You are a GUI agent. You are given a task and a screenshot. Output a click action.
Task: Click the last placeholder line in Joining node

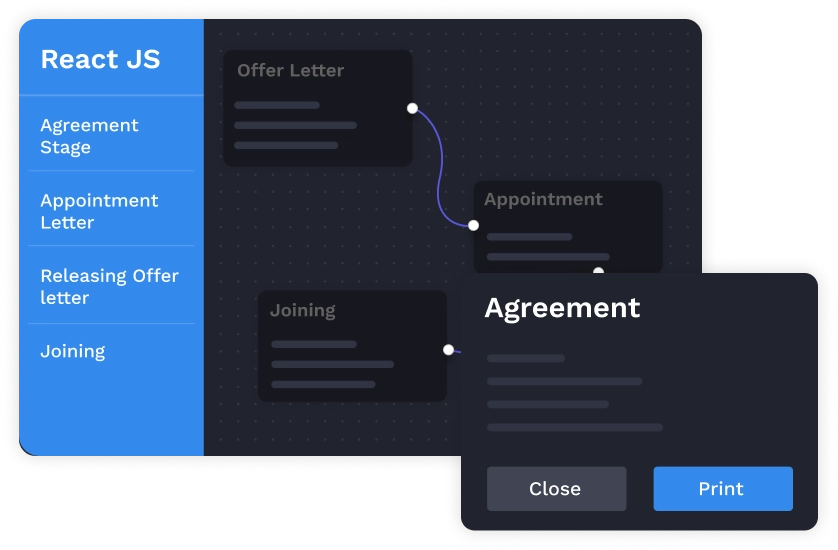[323, 384]
